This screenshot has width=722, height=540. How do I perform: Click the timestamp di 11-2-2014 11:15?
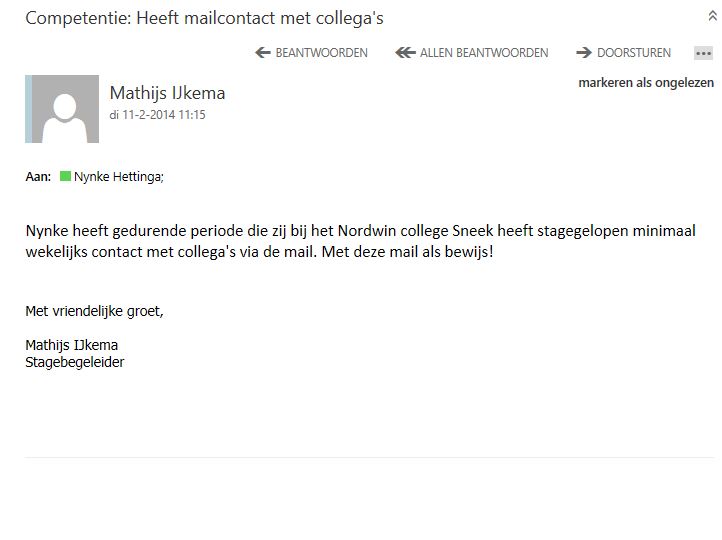[157, 115]
